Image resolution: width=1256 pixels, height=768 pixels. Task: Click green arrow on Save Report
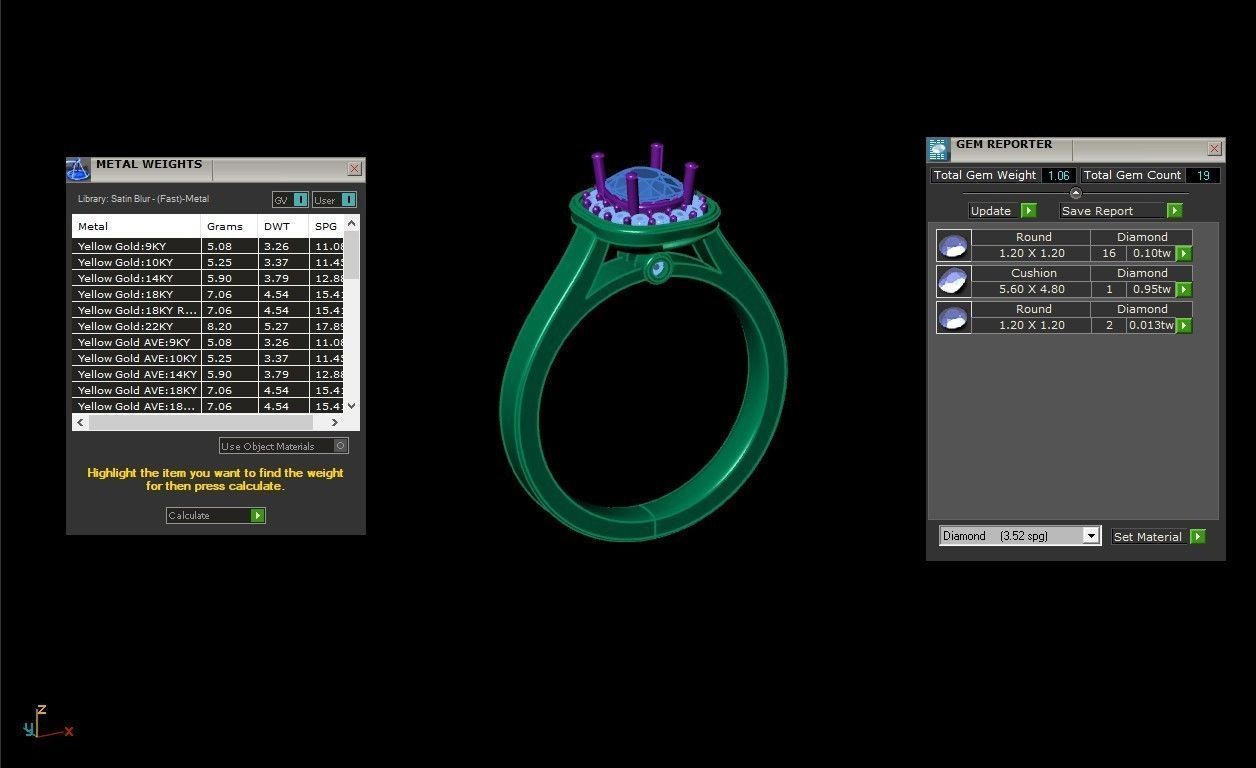(x=1174, y=211)
